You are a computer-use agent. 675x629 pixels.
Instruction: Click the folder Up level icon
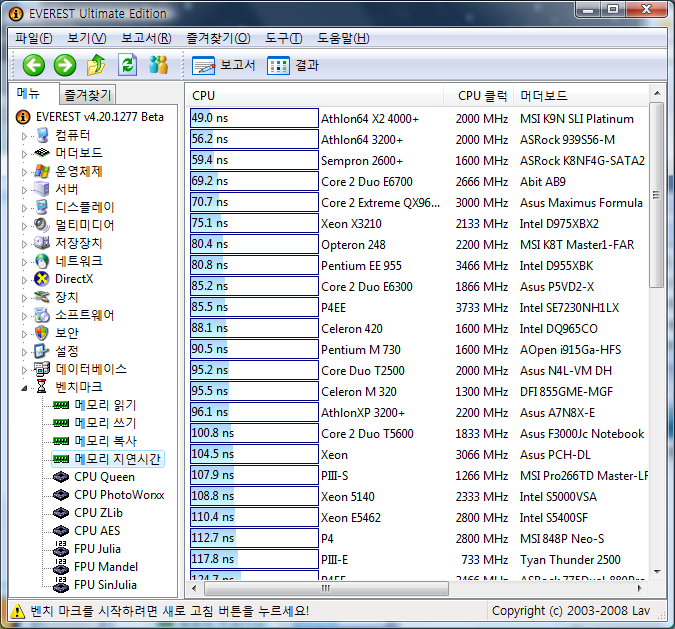96,65
